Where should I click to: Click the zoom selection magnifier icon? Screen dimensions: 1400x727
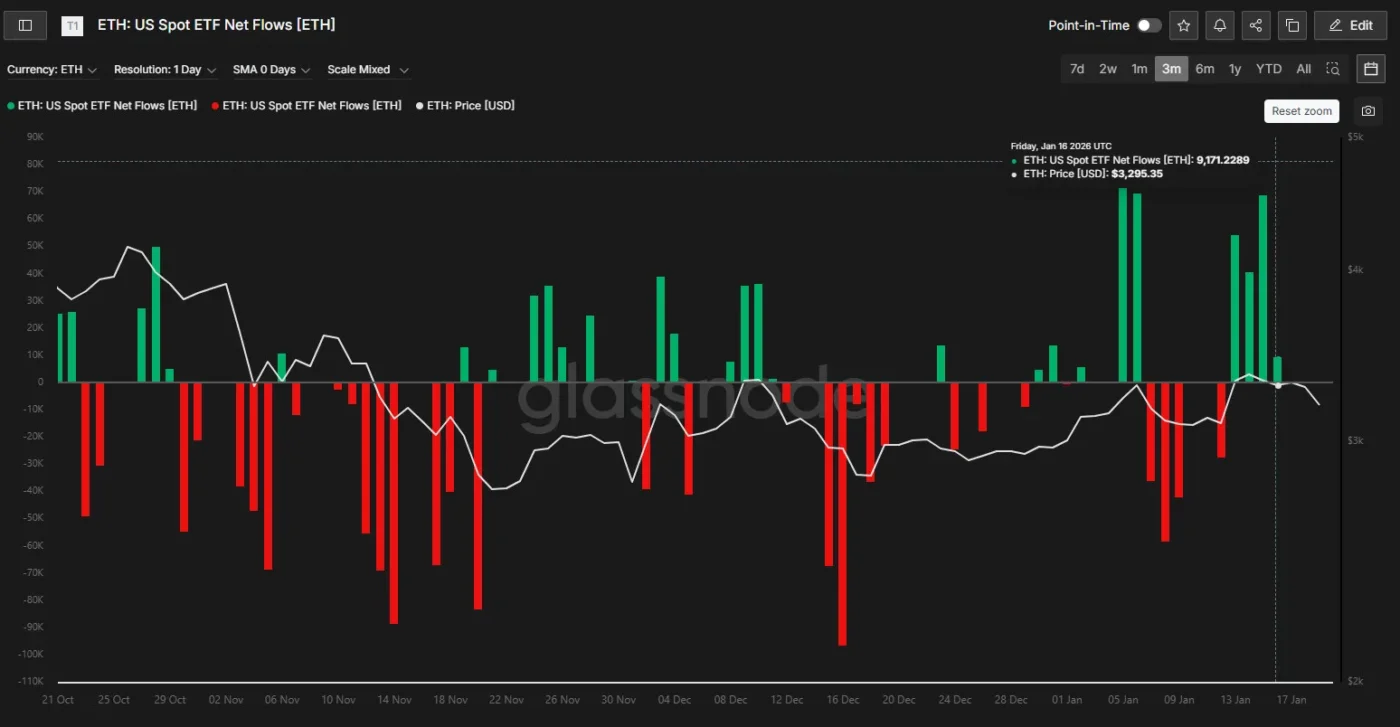[1333, 69]
